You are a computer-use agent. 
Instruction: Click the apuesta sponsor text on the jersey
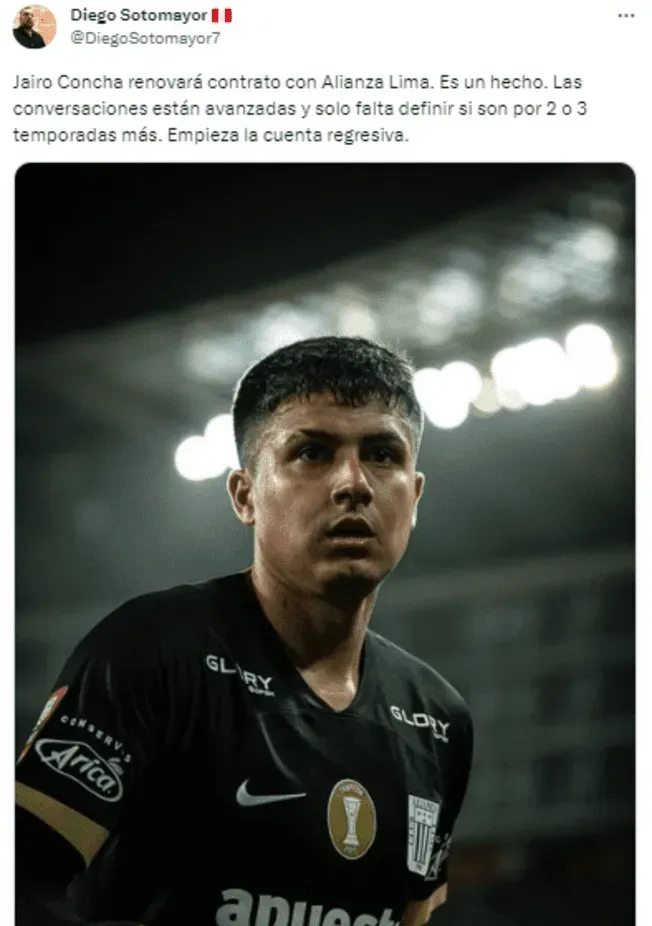point(301,909)
